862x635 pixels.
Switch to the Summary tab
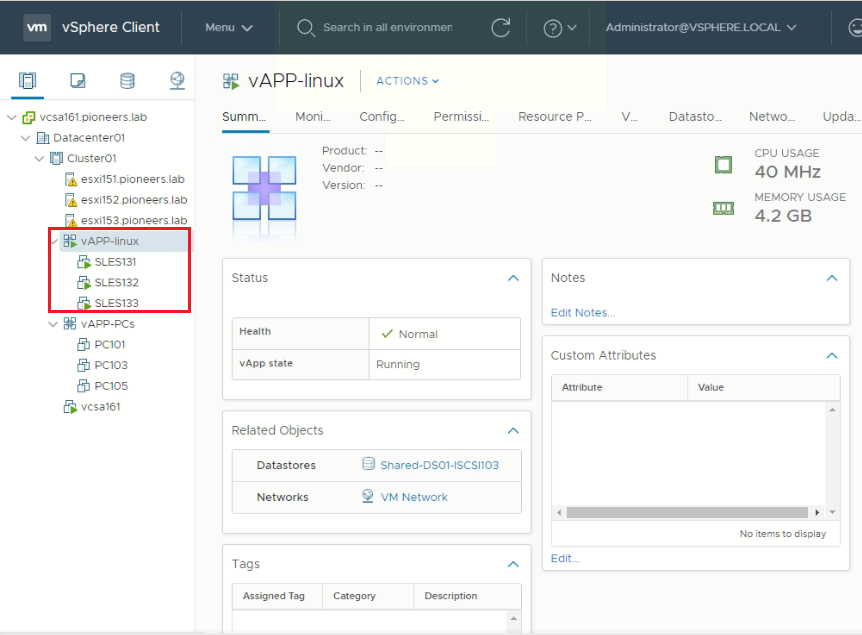tap(244, 117)
